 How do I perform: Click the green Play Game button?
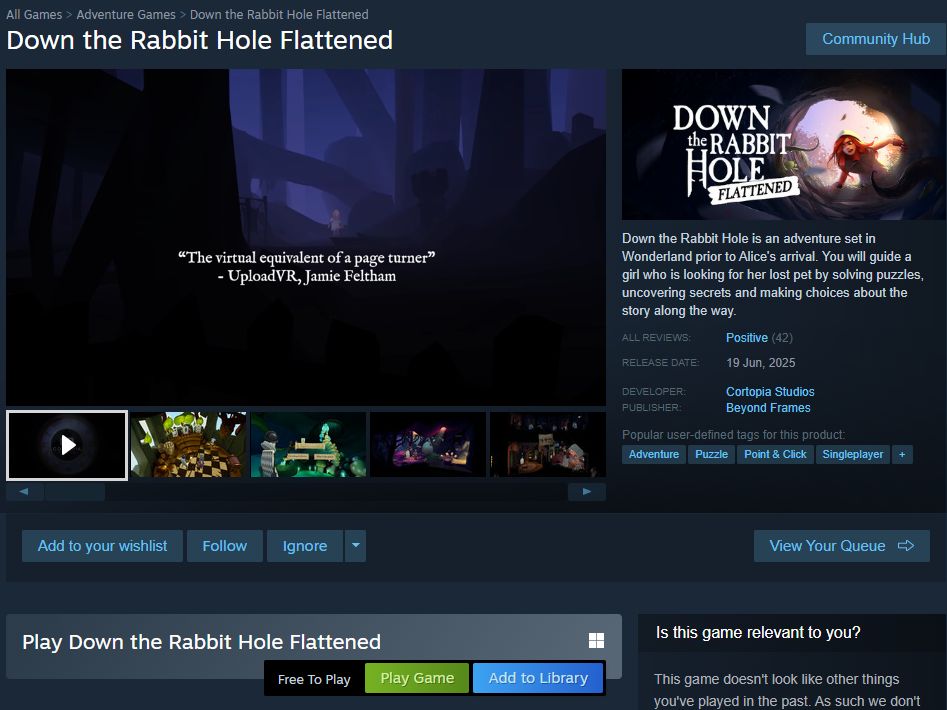click(417, 678)
